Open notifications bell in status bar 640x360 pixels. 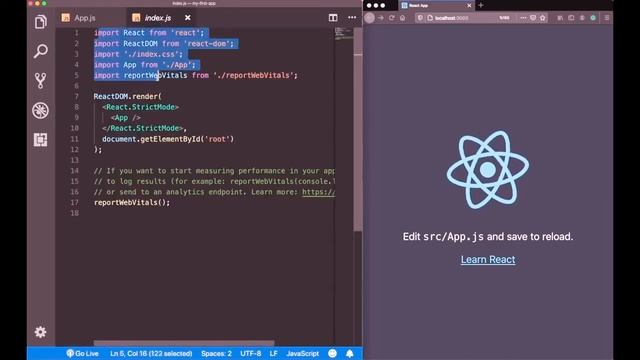(350, 353)
